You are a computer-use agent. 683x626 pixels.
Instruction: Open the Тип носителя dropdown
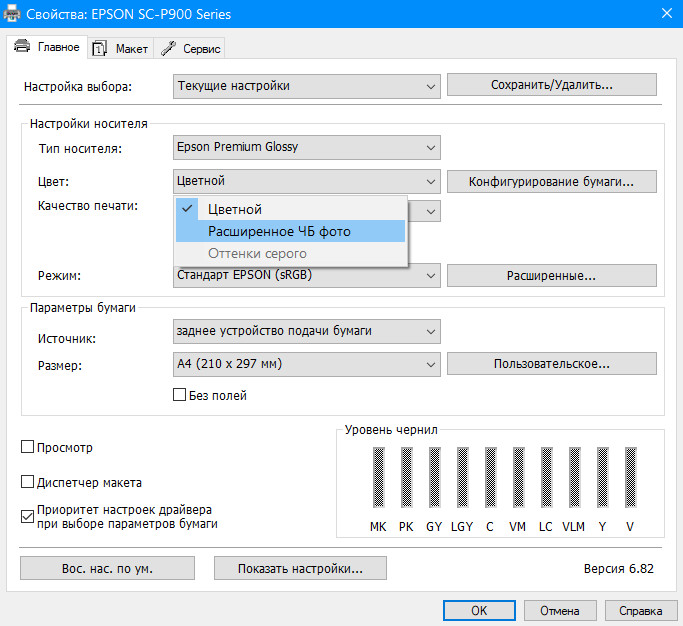(x=307, y=147)
